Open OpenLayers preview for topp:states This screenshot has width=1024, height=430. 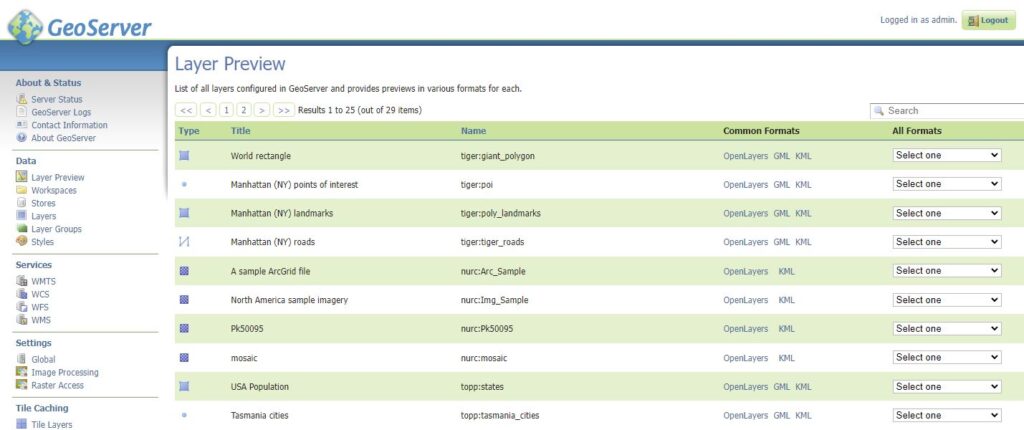click(x=745, y=387)
